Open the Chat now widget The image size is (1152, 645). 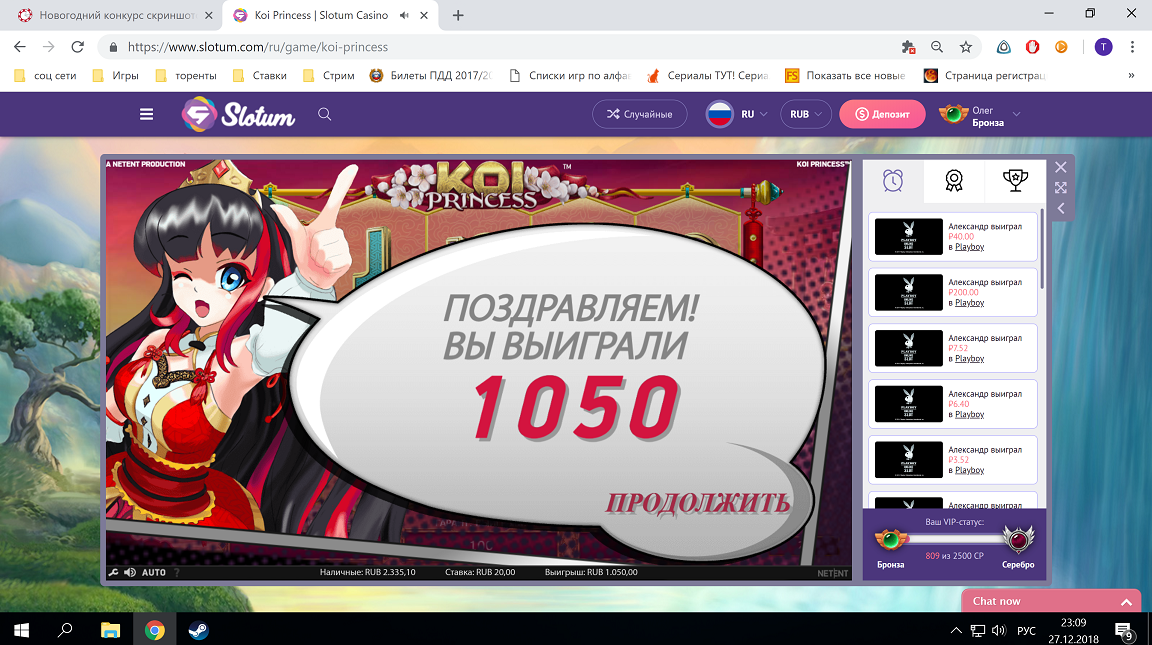pyautogui.click(x=1051, y=601)
